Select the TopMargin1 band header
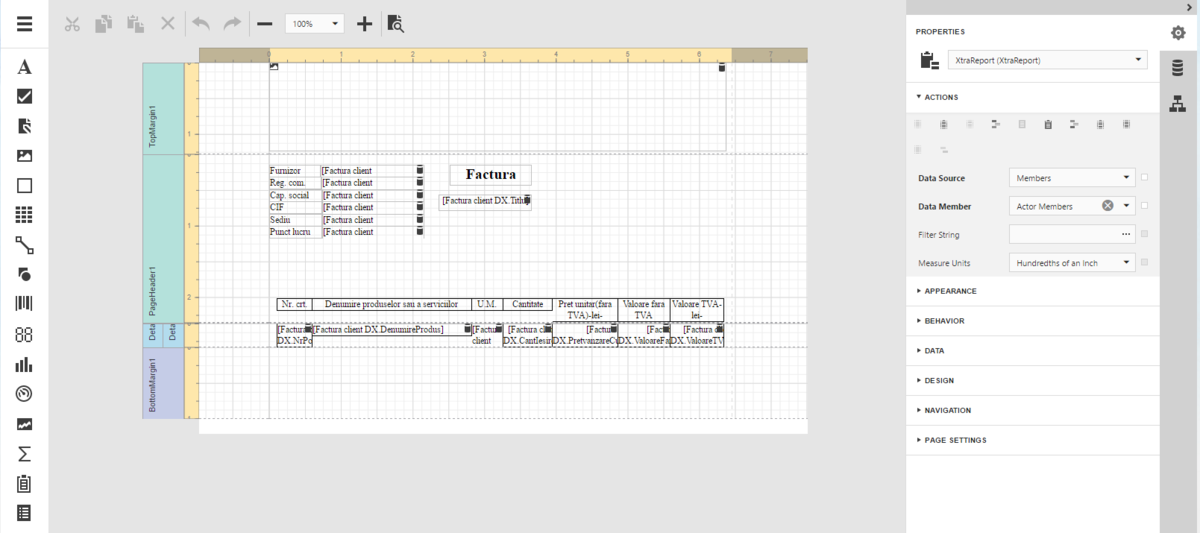Screen dimensions: 1200x533 [x=153, y=109]
